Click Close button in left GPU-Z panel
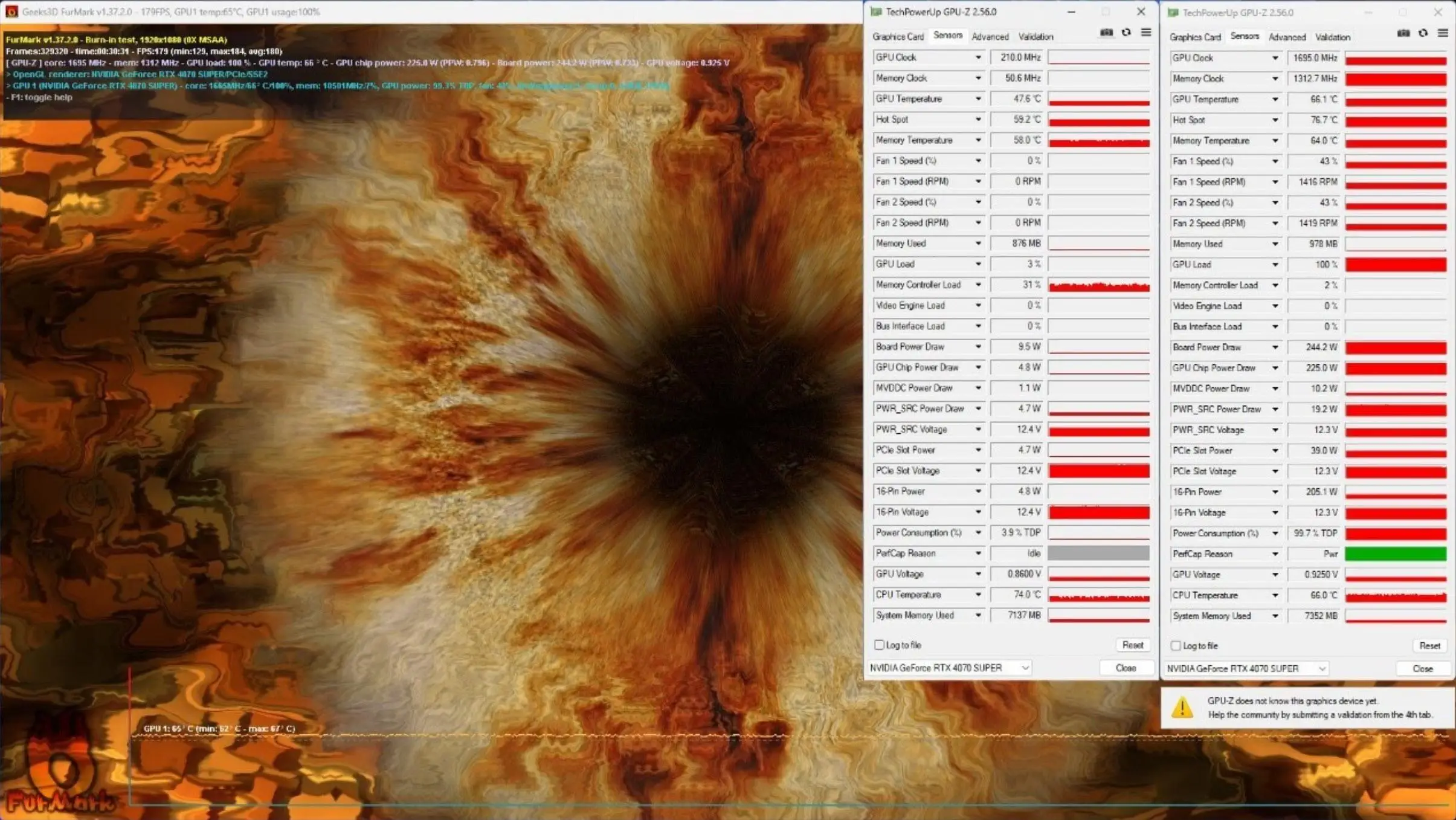The height and width of the screenshot is (820, 1456). click(x=1125, y=668)
